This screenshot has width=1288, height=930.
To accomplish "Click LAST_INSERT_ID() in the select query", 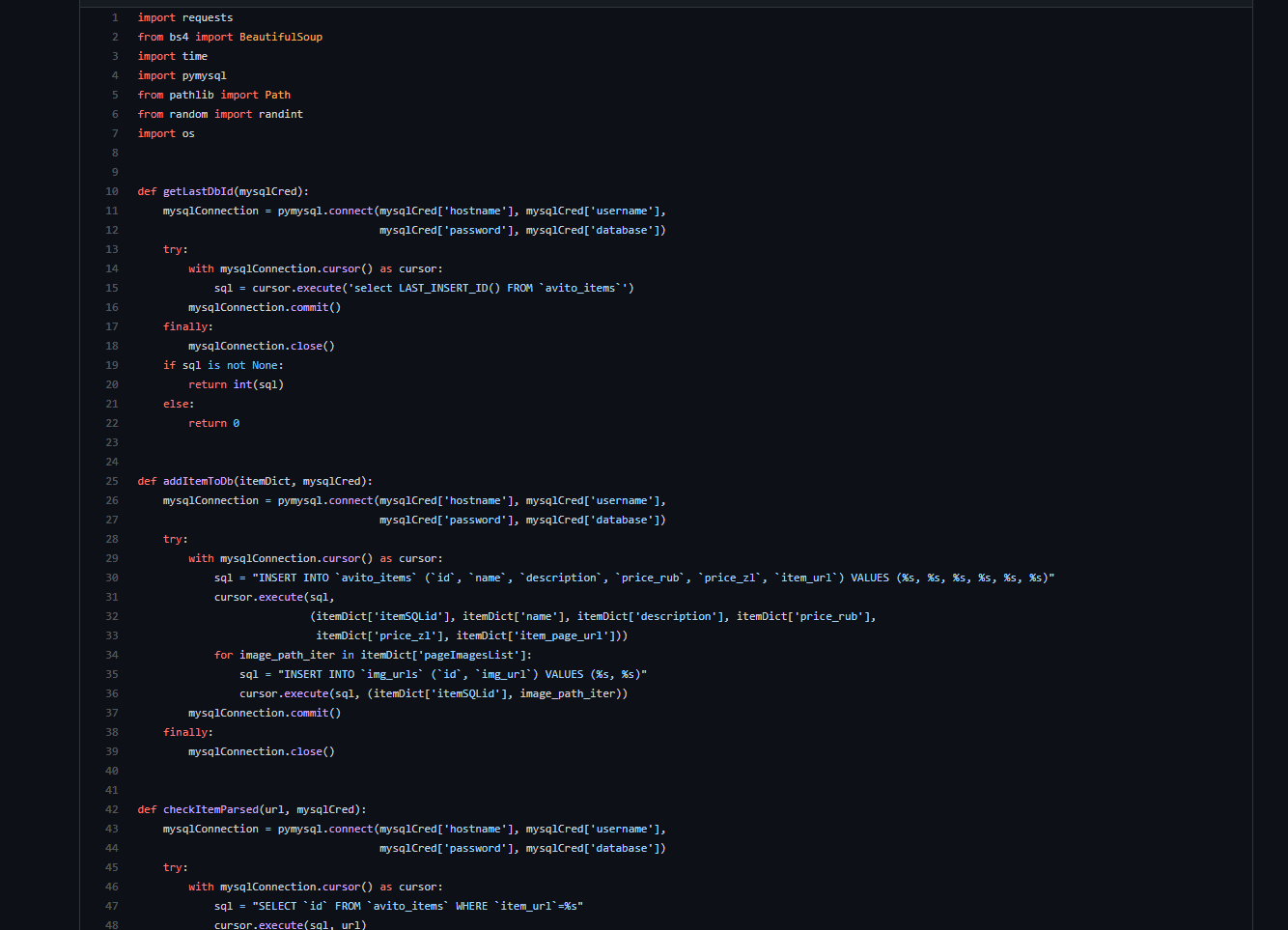I will coord(450,288).
